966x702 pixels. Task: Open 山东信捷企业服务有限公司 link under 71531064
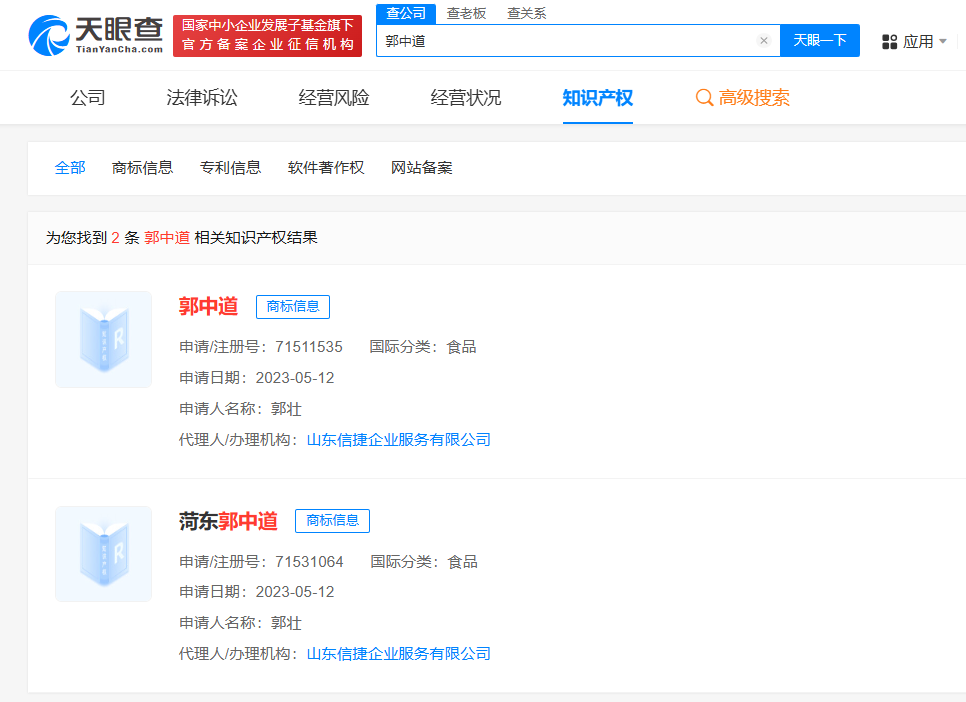tap(399, 653)
